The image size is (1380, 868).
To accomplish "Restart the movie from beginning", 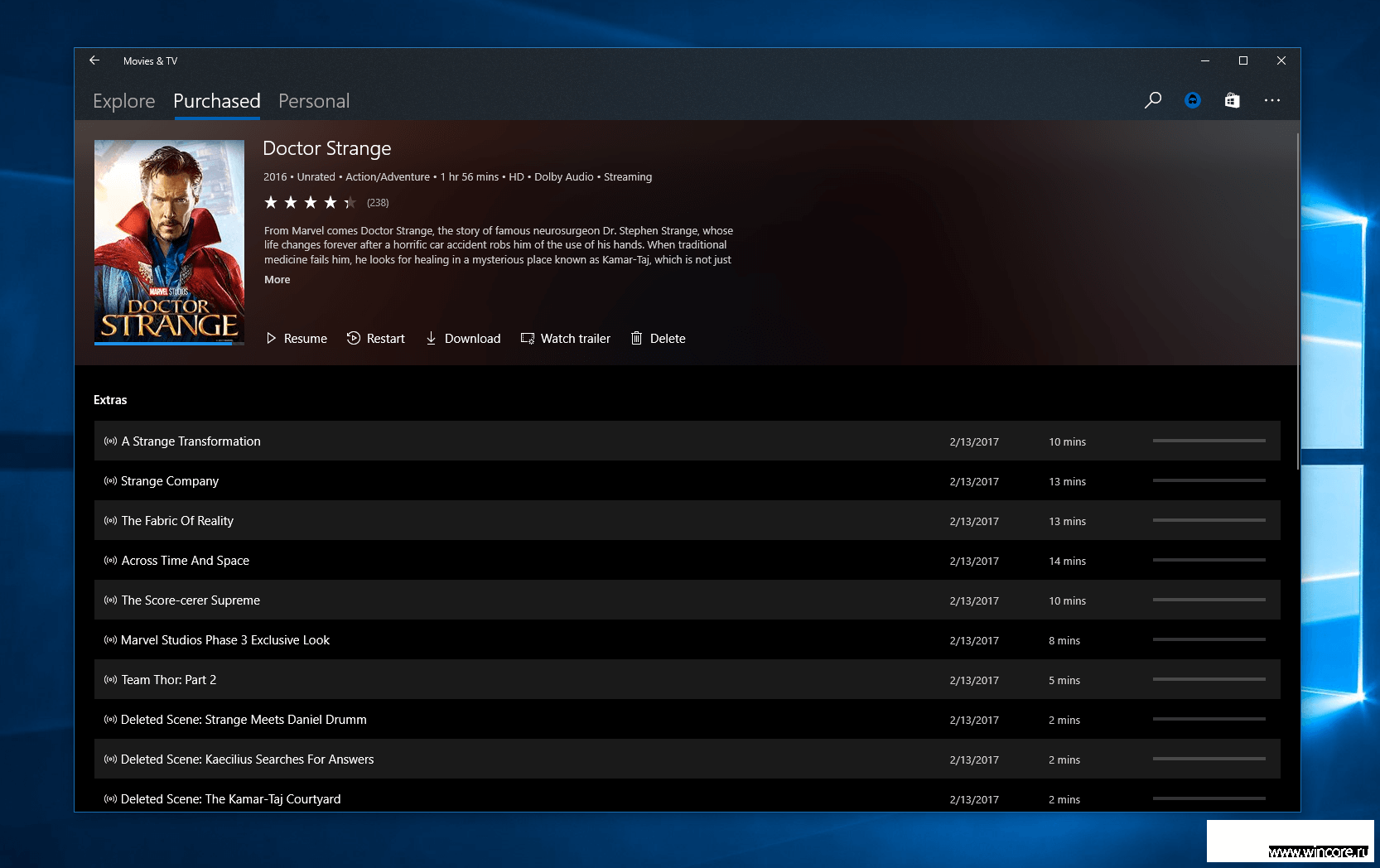I will click(x=376, y=339).
